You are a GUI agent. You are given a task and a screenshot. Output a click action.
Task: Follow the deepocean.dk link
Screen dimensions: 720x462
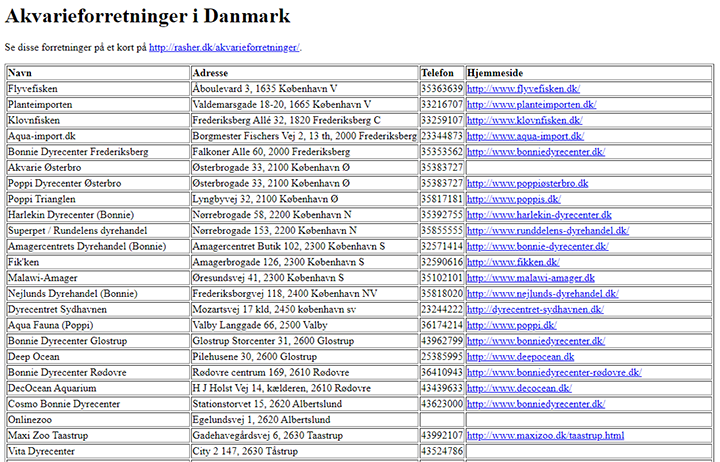click(521, 356)
